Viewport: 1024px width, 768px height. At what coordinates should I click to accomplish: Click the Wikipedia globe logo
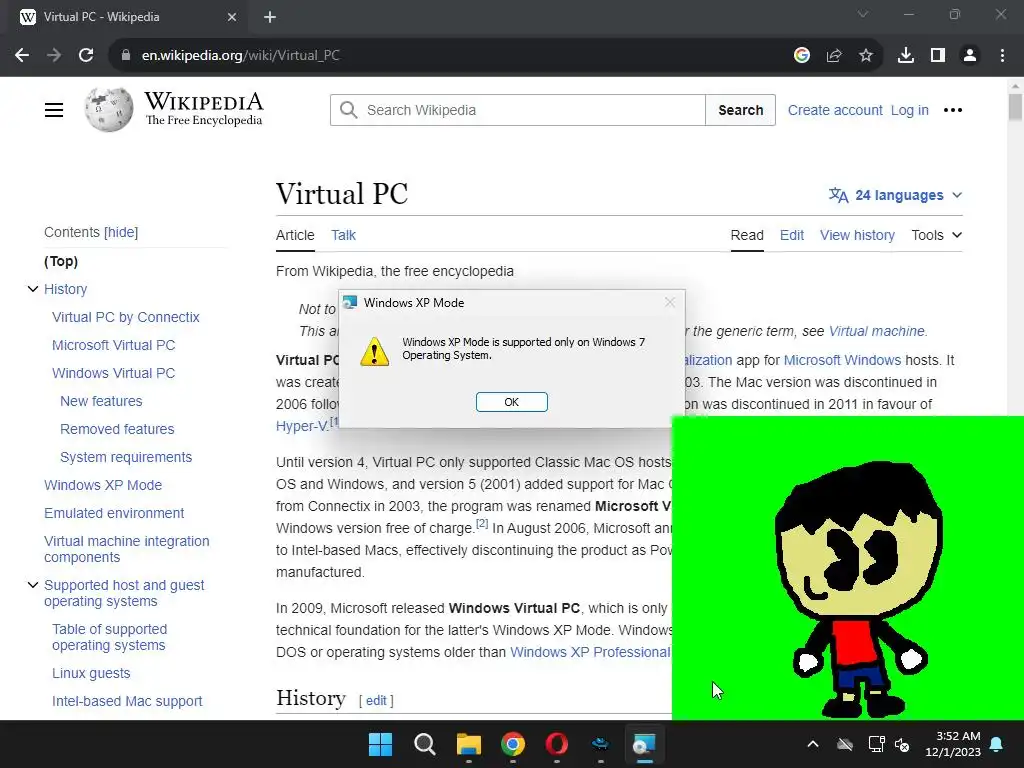point(109,109)
